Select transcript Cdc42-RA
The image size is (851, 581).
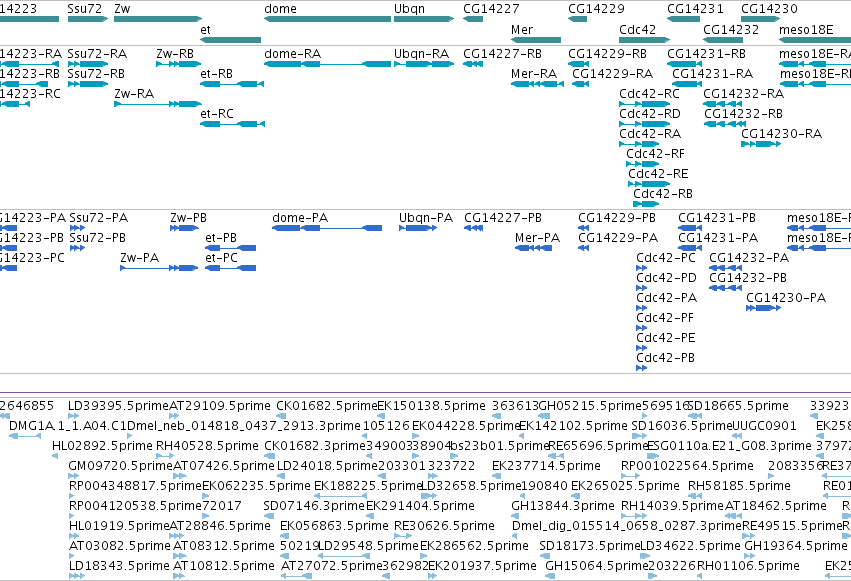(639, 144)
